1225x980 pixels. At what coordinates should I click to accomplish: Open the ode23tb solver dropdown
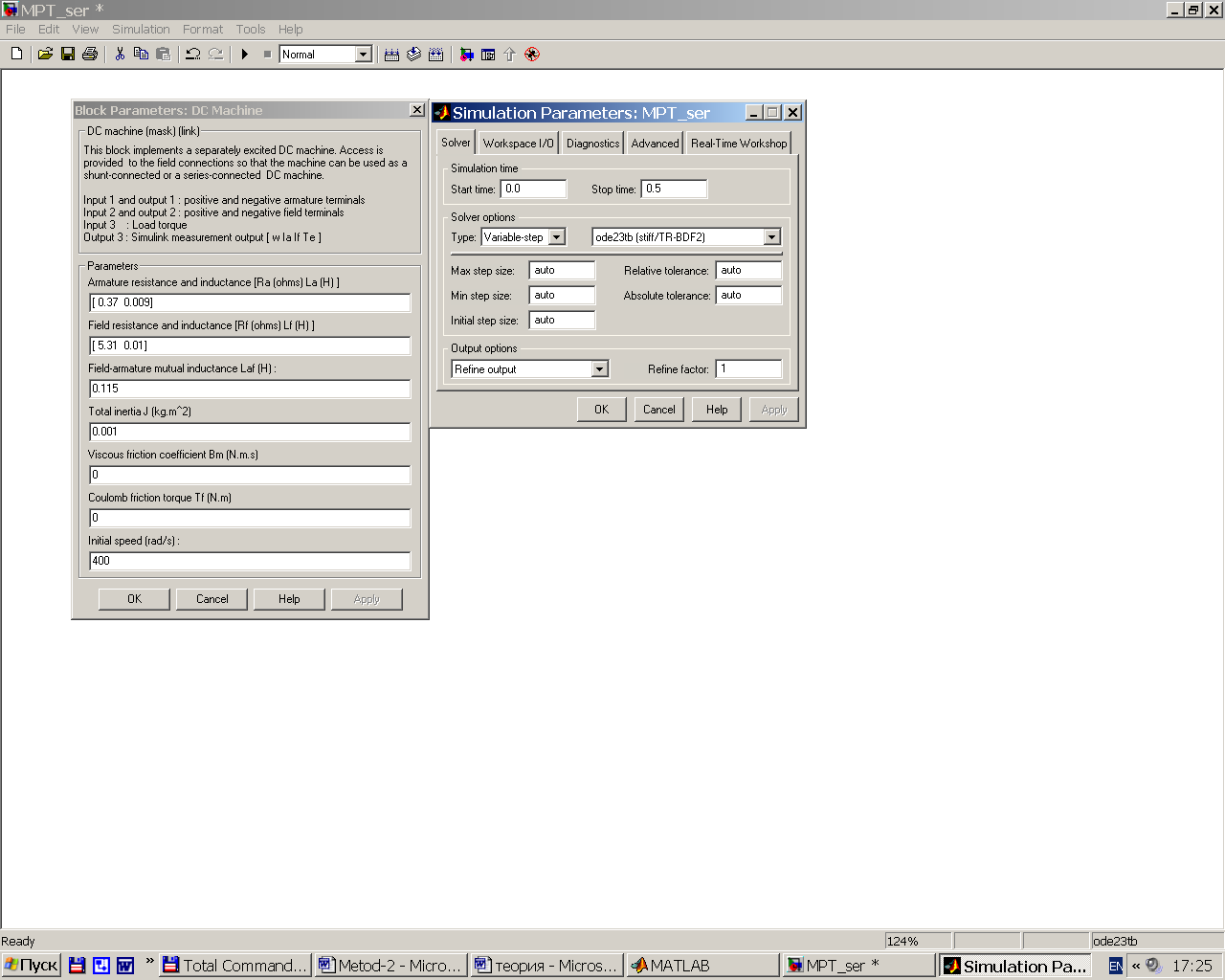(771, 237)
